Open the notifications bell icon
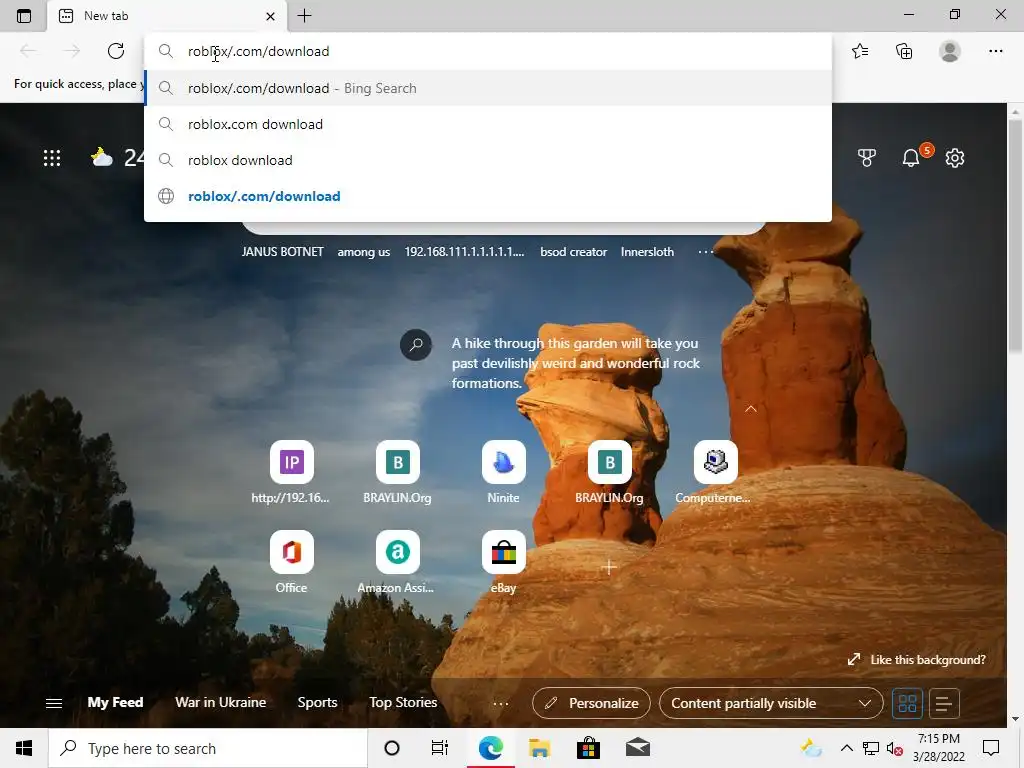1024x768 pixels. pyautogui.click(x=911, y=157)
